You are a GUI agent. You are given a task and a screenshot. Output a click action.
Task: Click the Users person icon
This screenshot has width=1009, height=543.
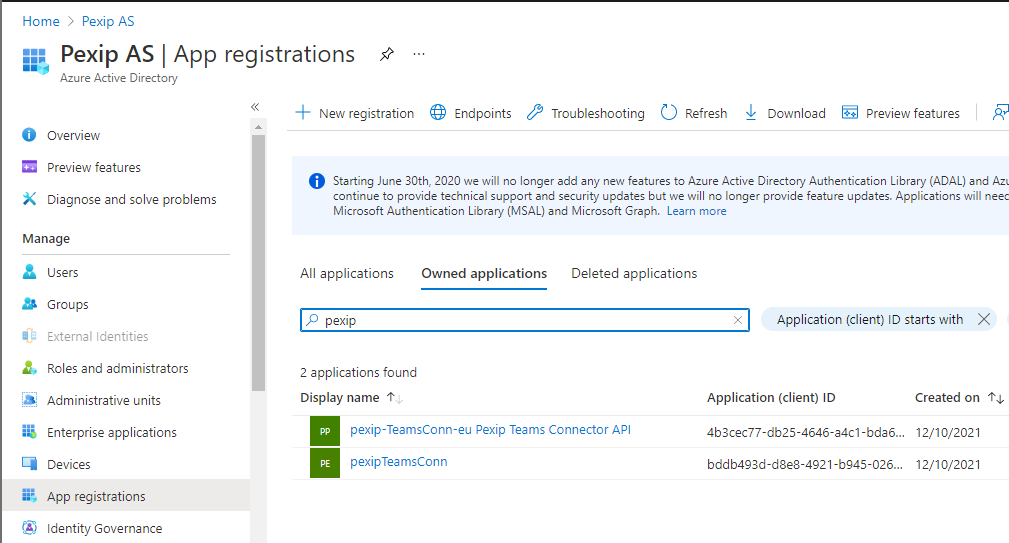coord(30,272)
